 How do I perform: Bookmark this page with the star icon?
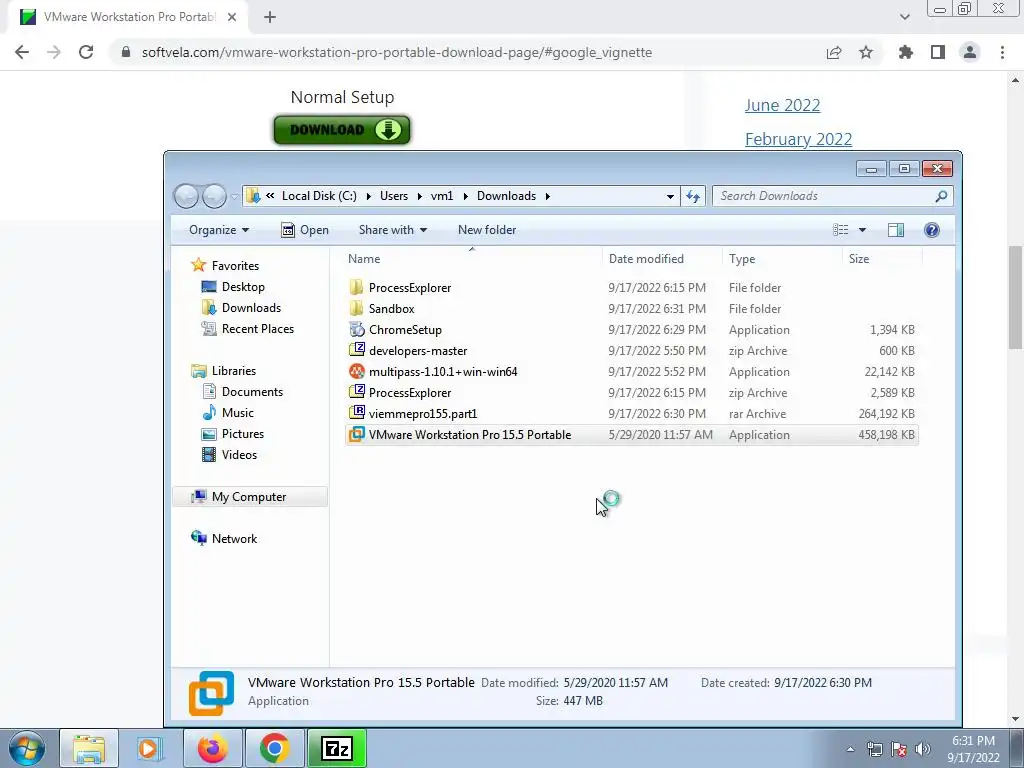point(866,52)
